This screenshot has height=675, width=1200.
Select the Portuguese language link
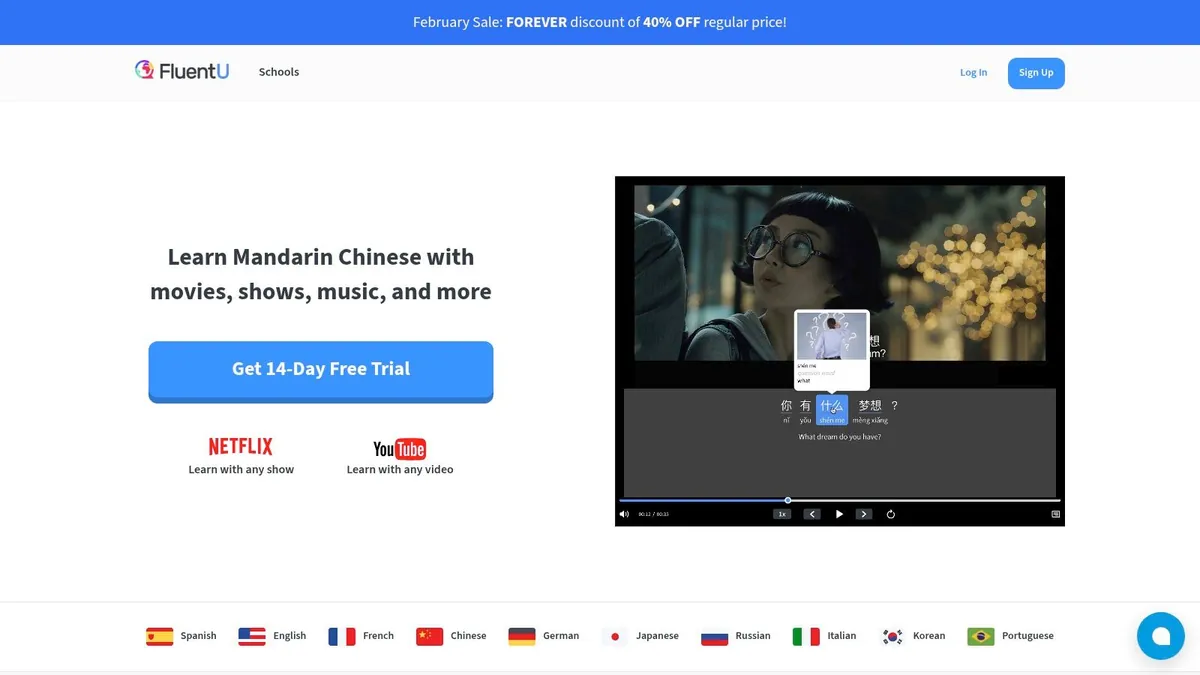tap(1028, 636)
